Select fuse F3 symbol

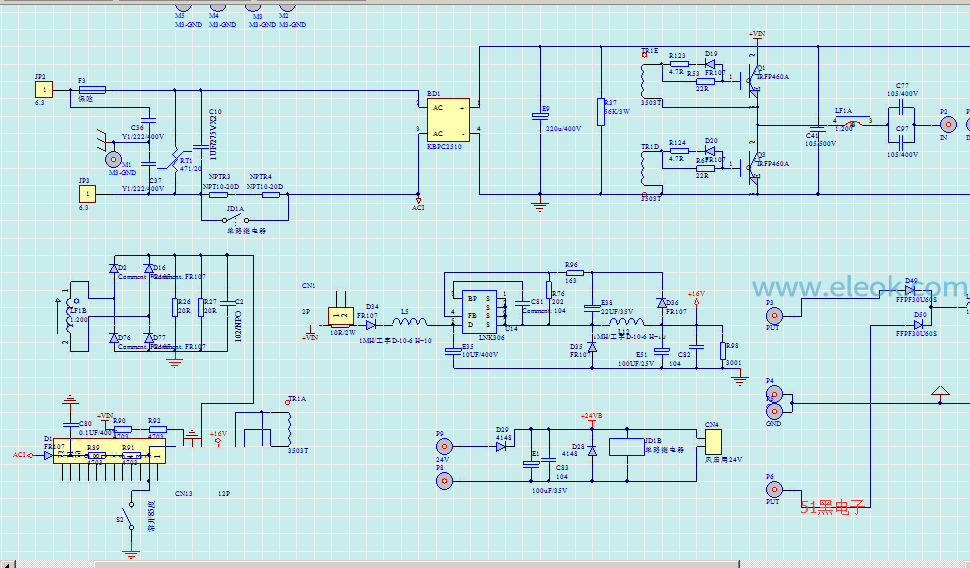pos(92,90)
